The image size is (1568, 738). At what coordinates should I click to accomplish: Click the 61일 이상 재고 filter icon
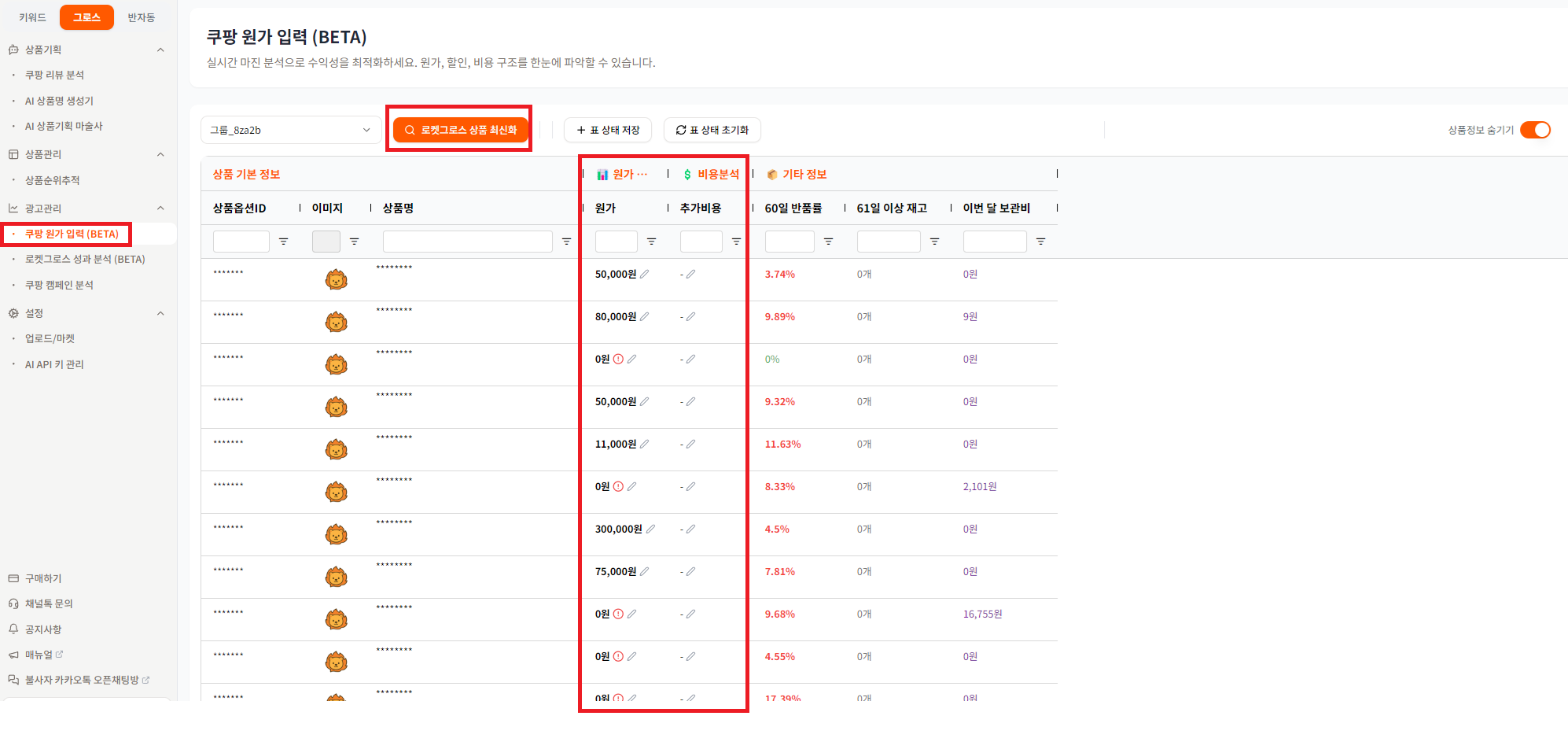tap(935, 242)
